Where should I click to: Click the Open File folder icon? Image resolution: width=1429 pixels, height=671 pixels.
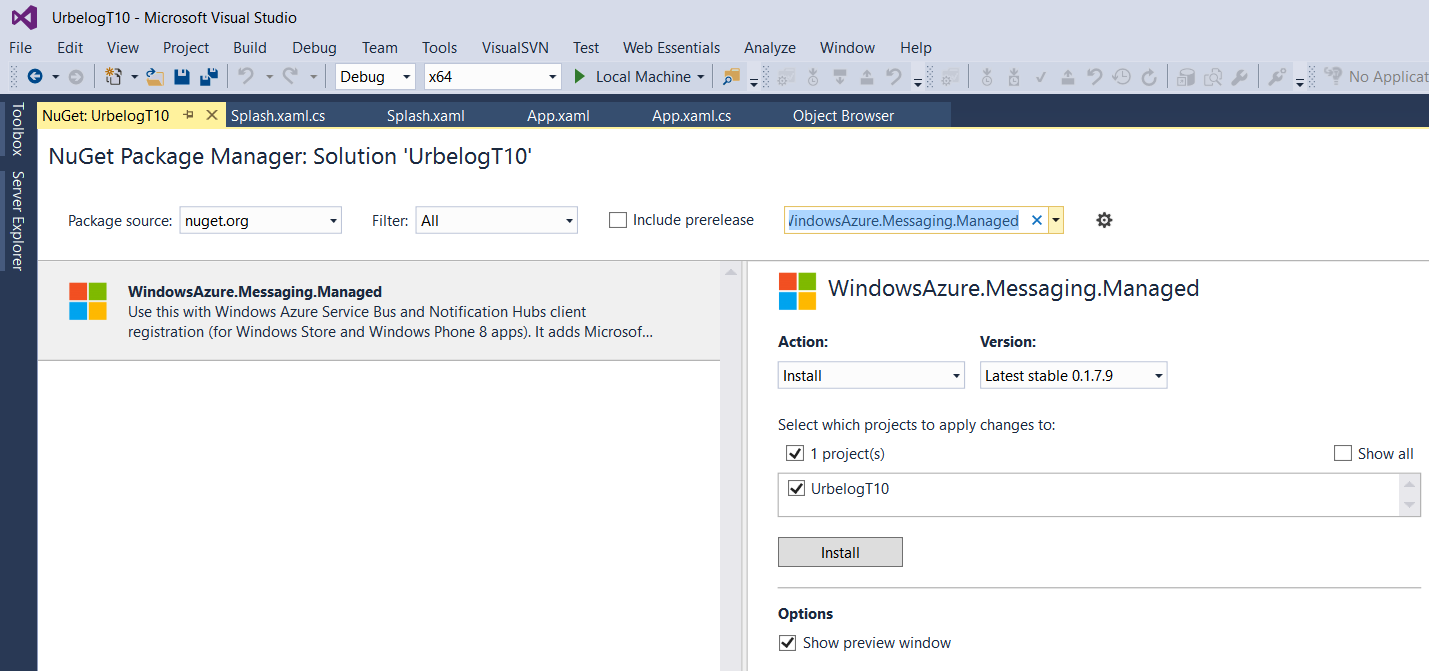point(155,77)
